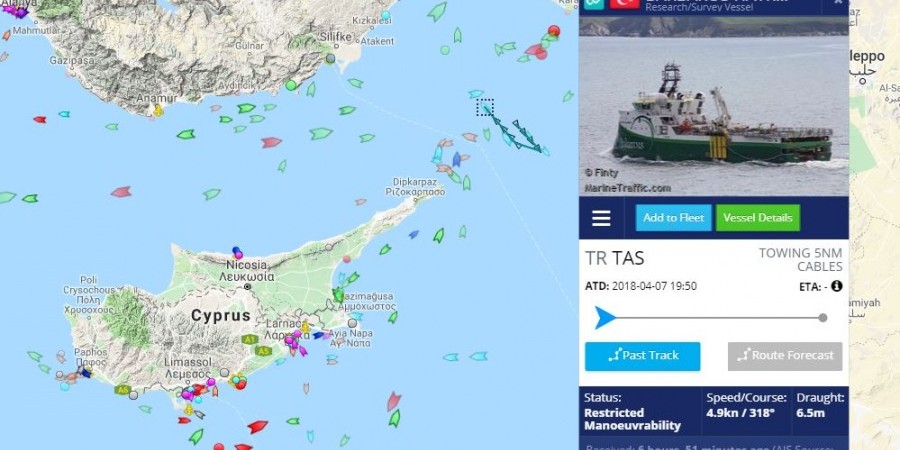Screen dimensions: 900x450
Task: Click the blue arrow on voyage progress line
Action: click(604, 317)
